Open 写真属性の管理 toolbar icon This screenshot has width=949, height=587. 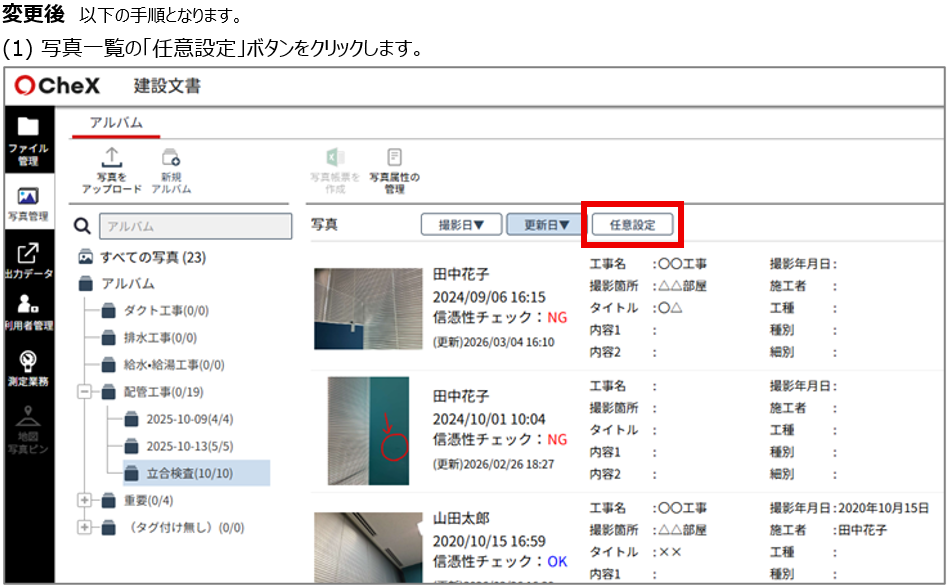pos(394,170)
